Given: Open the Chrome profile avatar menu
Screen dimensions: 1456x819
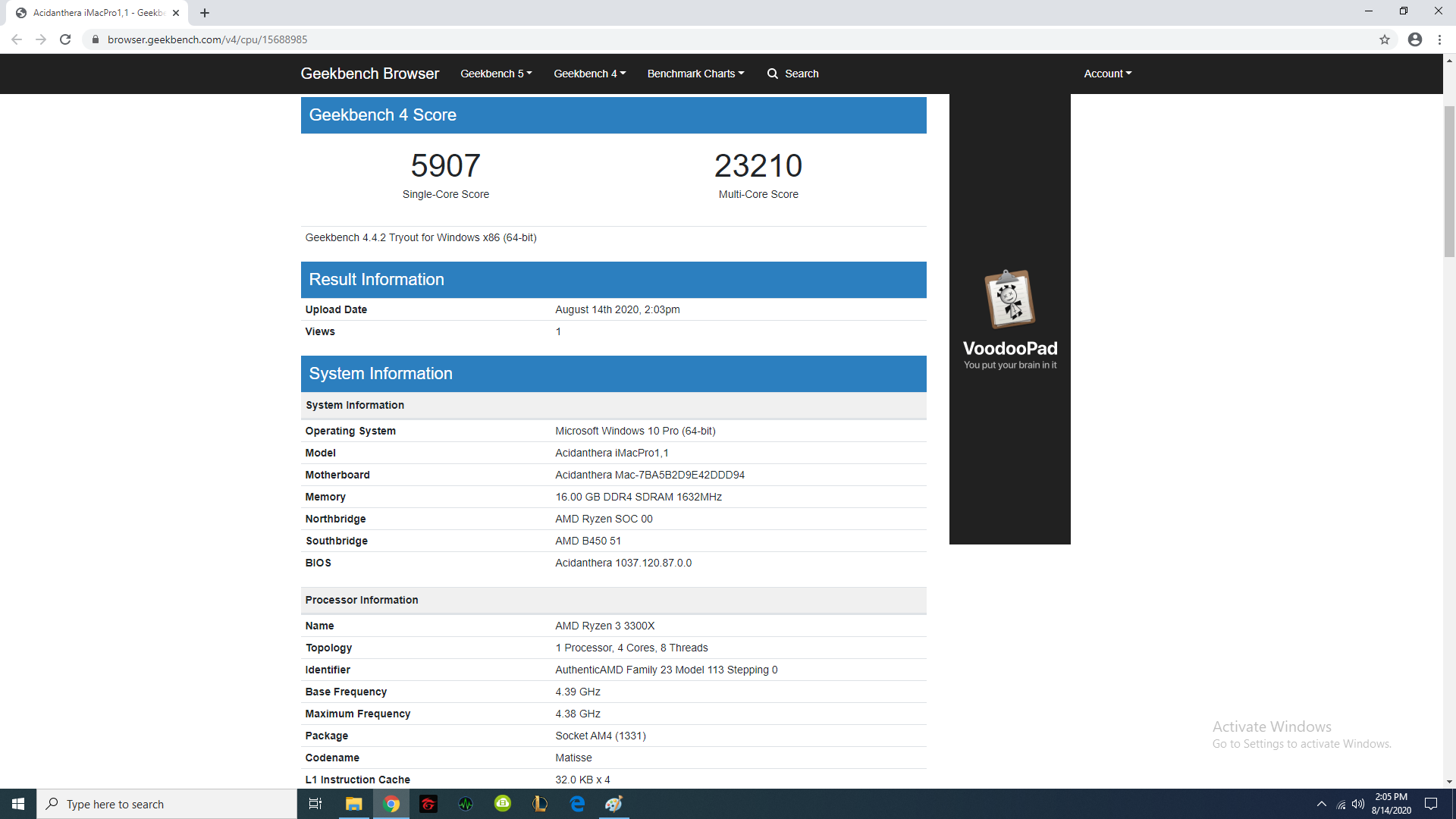Looking at the screenshot, I should click(1415, 39).
